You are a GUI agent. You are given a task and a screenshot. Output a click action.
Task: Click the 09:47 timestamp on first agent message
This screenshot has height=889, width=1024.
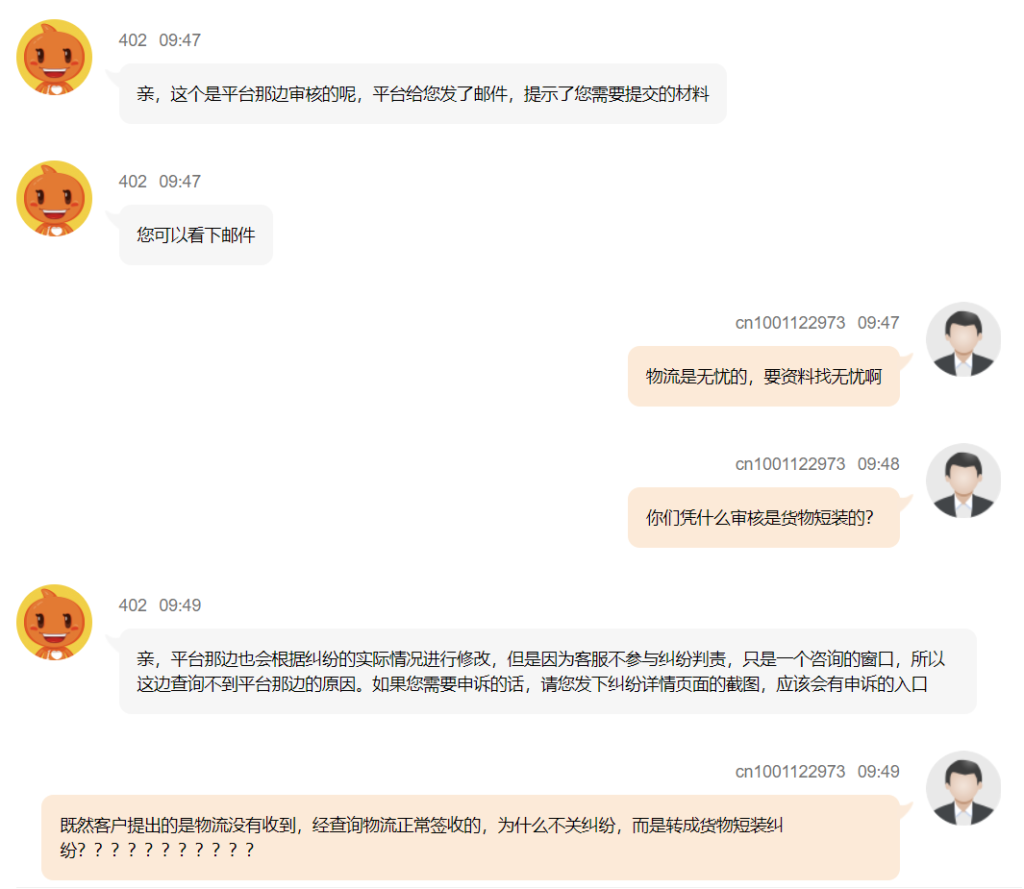tap(180, 40)
